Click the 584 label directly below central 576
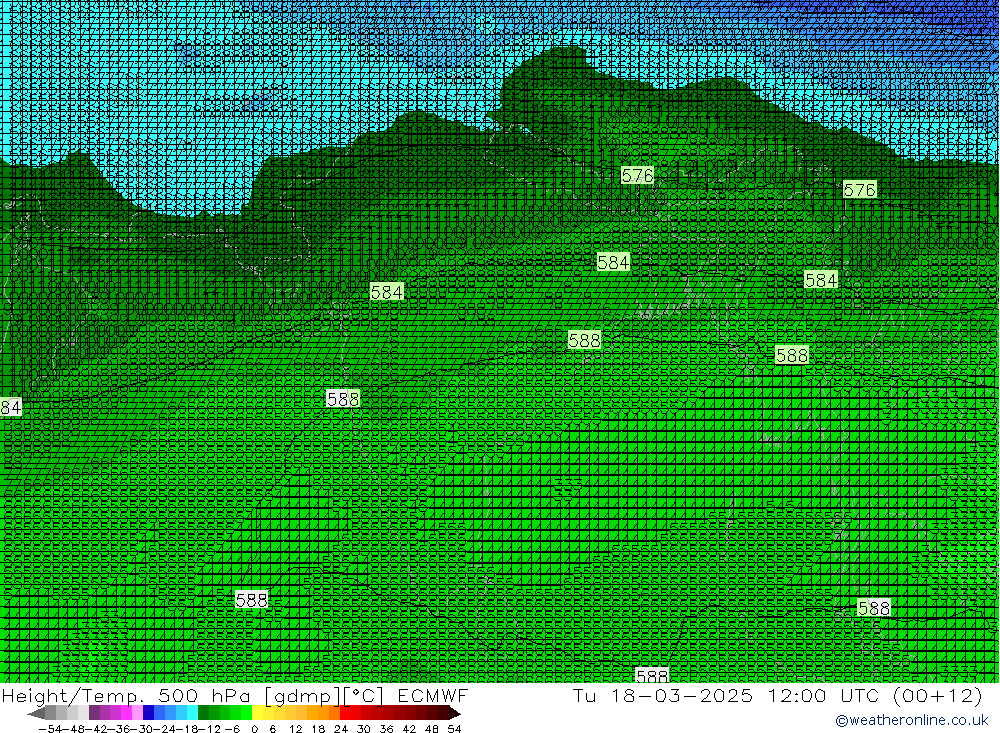Screen dimensions: 1000x733 (x=613, y=262)
